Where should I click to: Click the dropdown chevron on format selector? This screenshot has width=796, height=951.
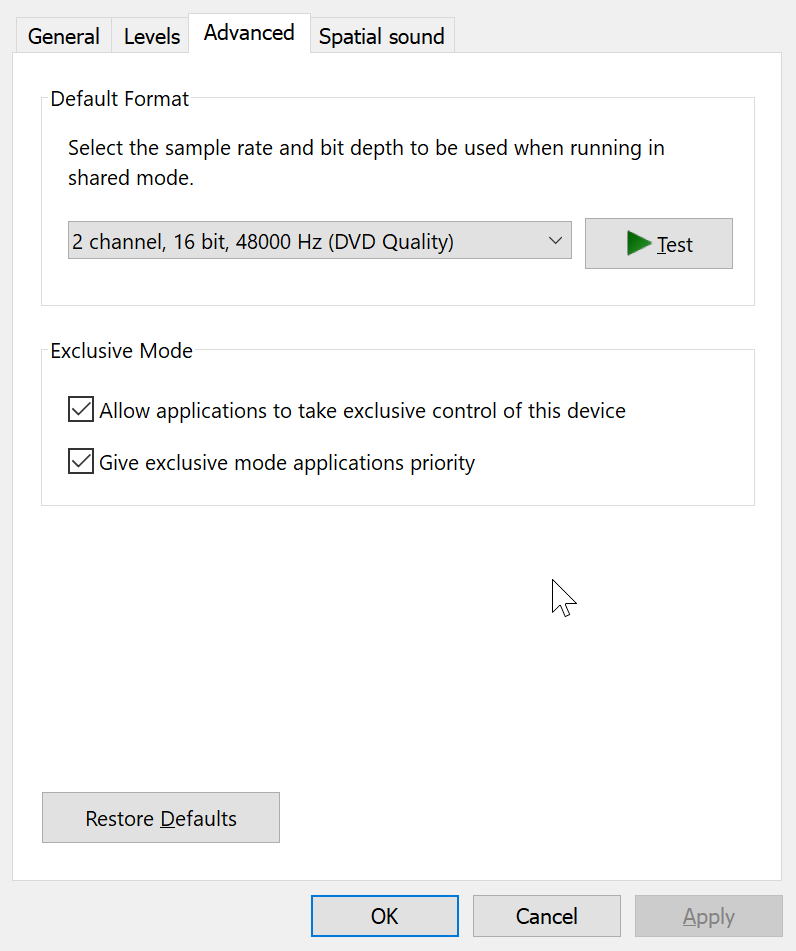pyautogui.click(x=555, y=240)
